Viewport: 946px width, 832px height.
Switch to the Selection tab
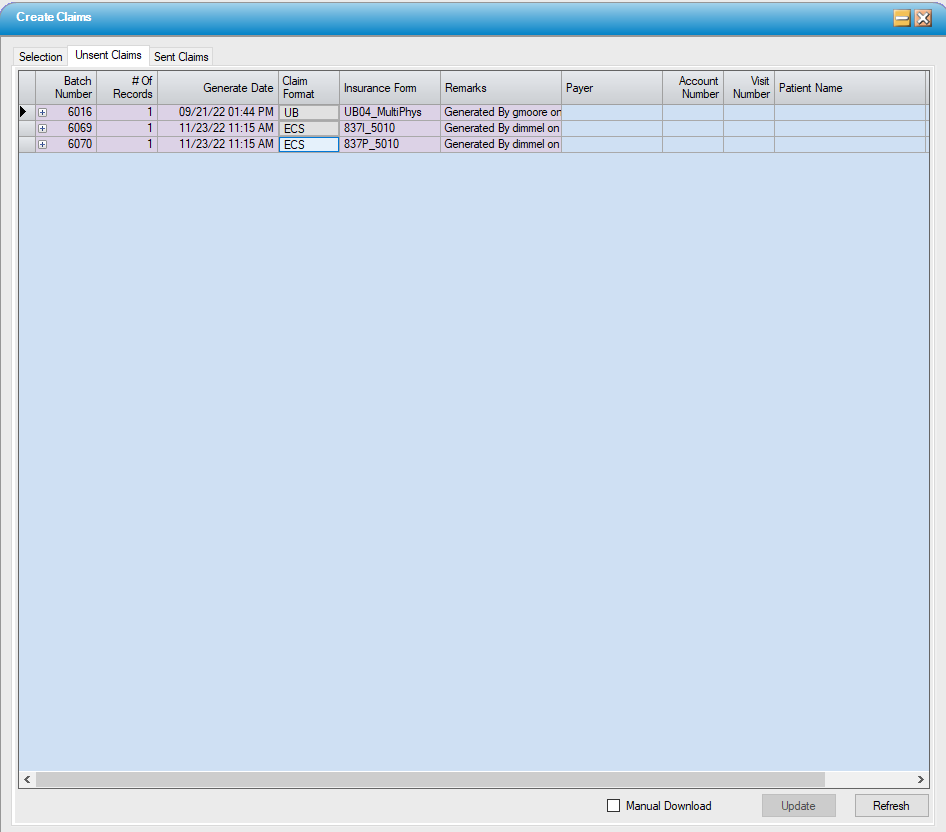(41, 57)
